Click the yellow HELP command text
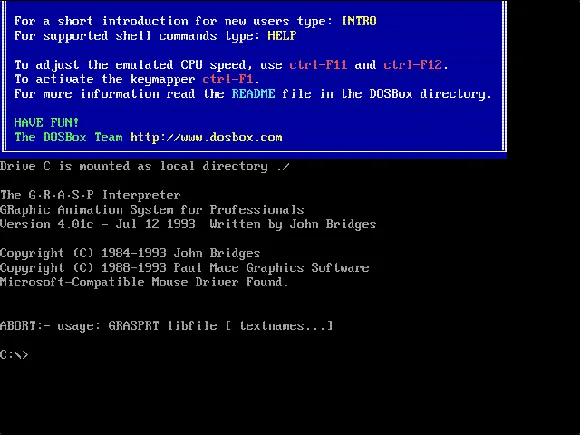 tap(281, 36)
